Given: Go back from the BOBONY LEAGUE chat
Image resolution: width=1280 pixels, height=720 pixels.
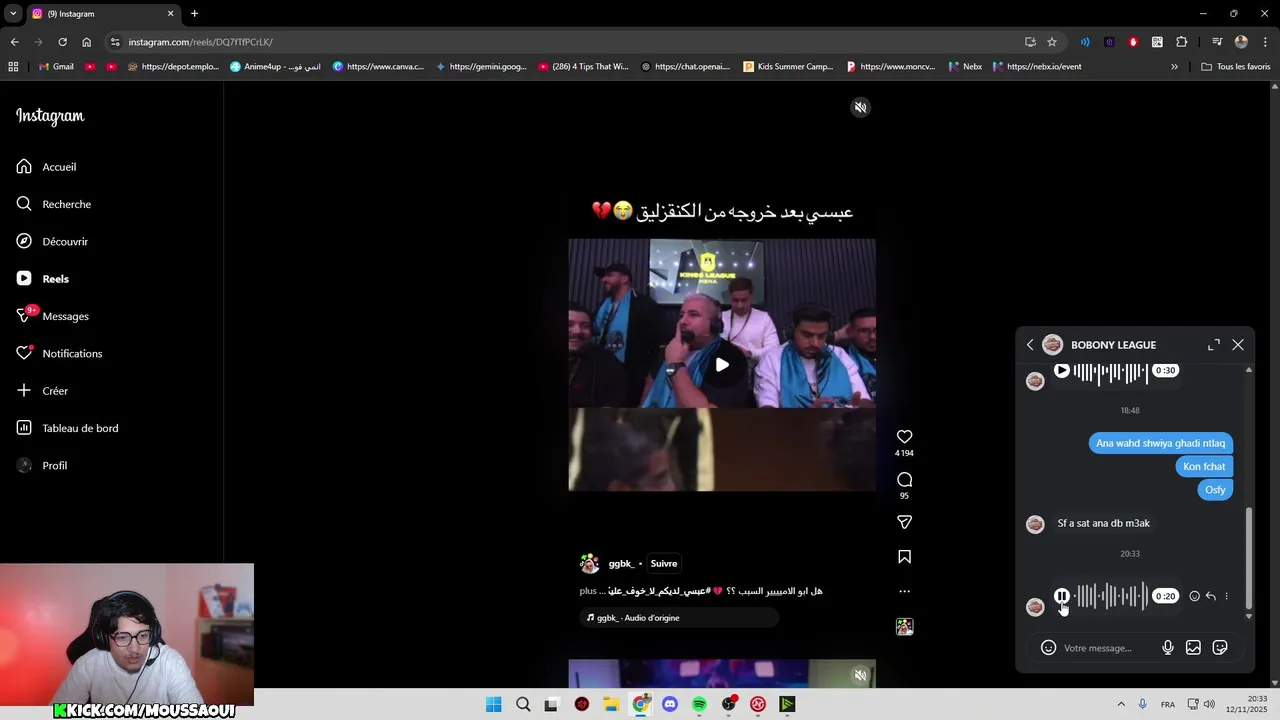Looking at the screenshot, I should click(1030, 345).
